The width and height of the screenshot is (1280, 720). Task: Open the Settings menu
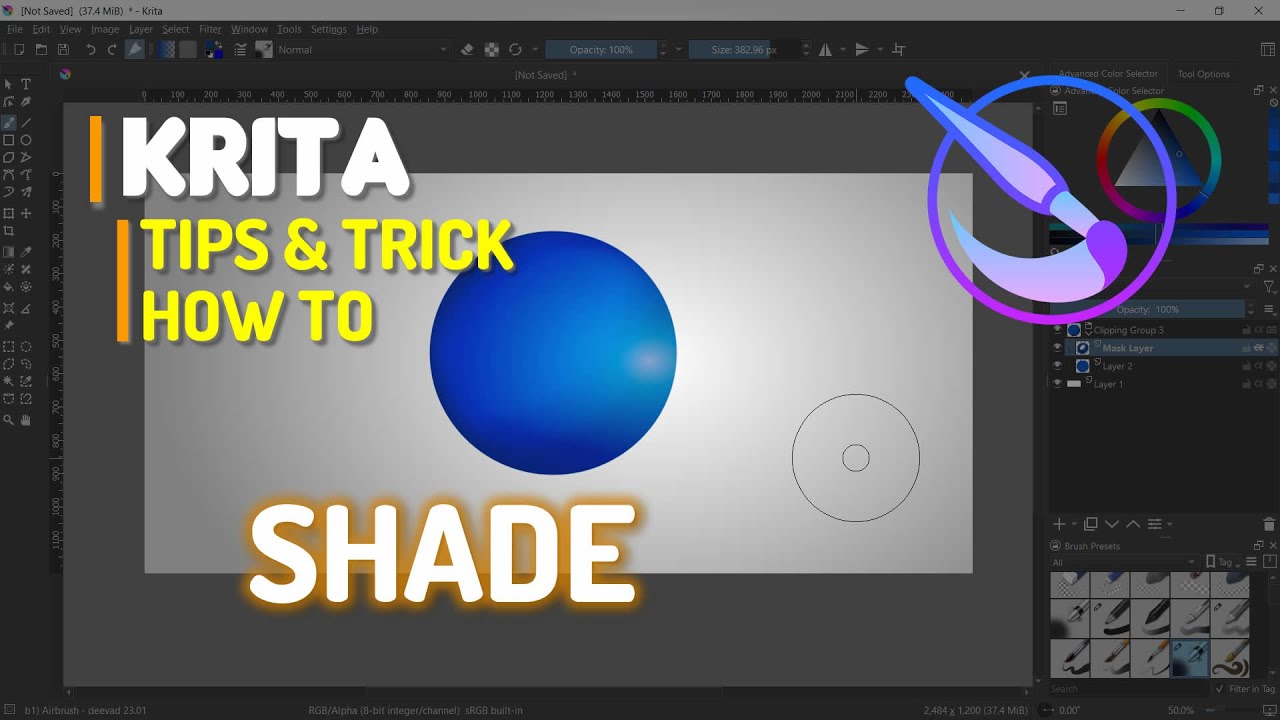point(329,29)
